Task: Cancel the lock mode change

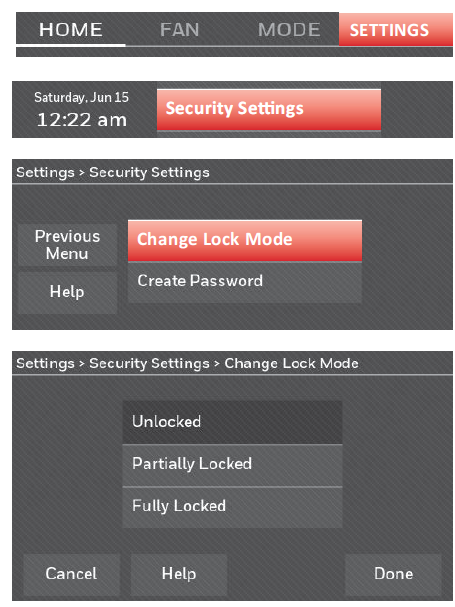Action: [x=72, y=574]
